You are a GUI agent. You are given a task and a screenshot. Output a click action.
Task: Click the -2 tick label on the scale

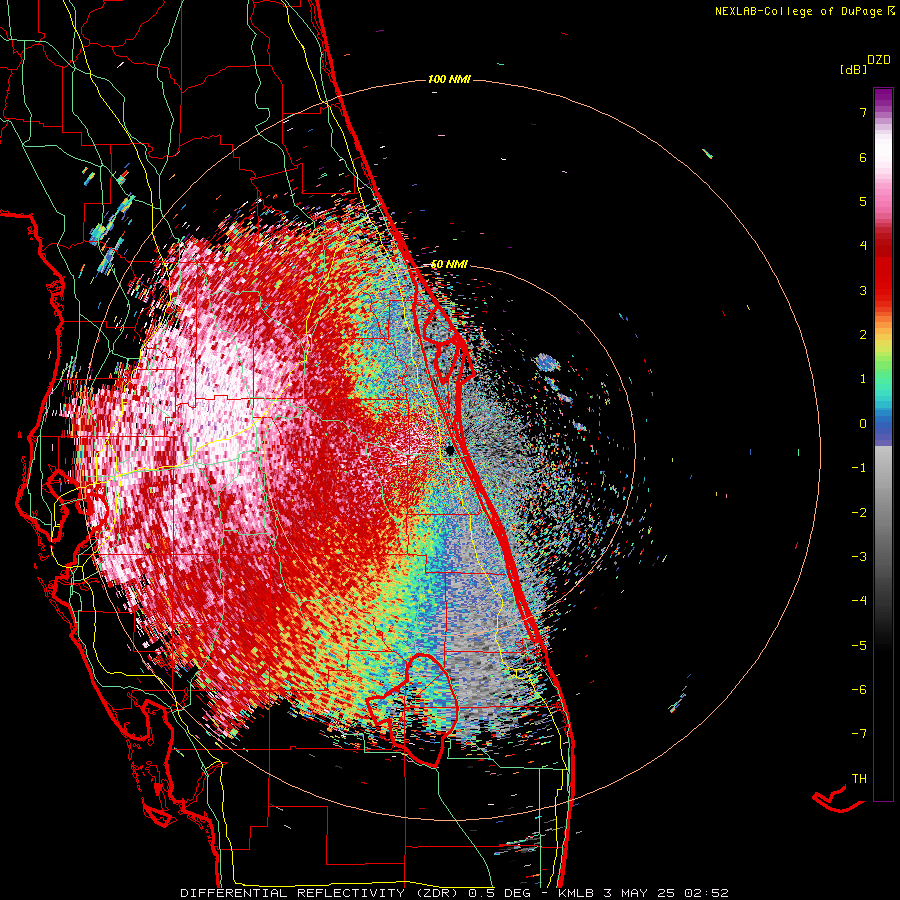pyautogui.click(x=859, y=513)
